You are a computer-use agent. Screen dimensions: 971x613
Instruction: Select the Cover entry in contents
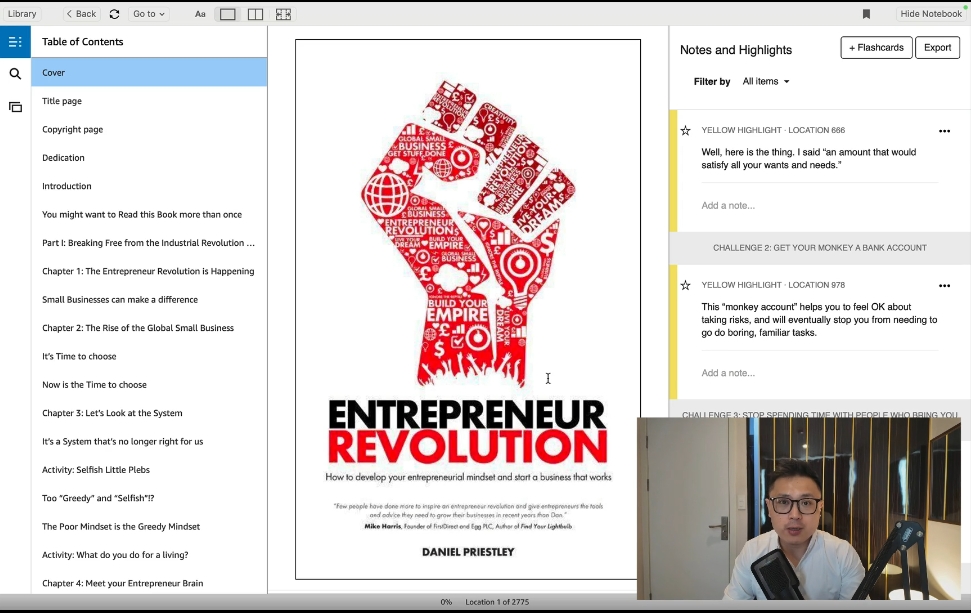(x=149, y=72)
